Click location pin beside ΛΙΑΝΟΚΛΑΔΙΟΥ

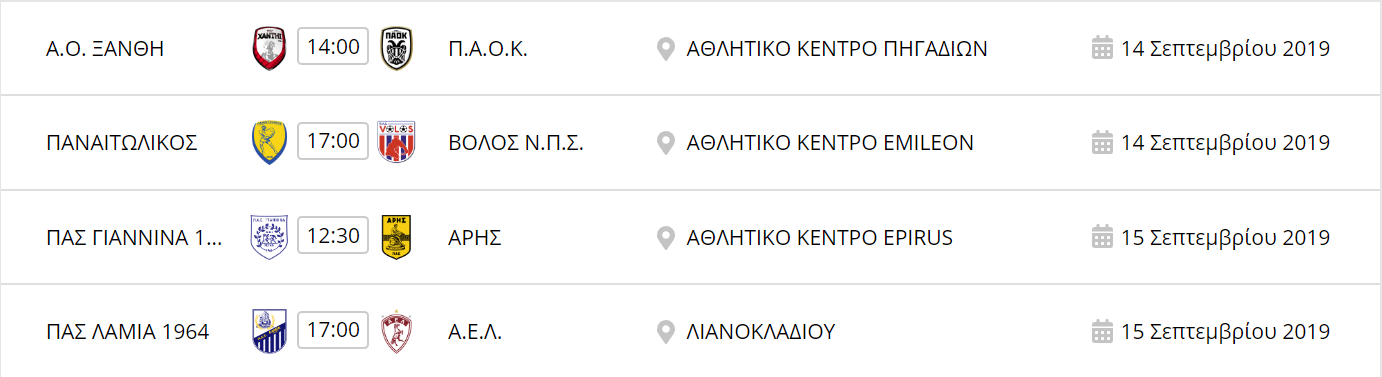(x=666, y=332)
